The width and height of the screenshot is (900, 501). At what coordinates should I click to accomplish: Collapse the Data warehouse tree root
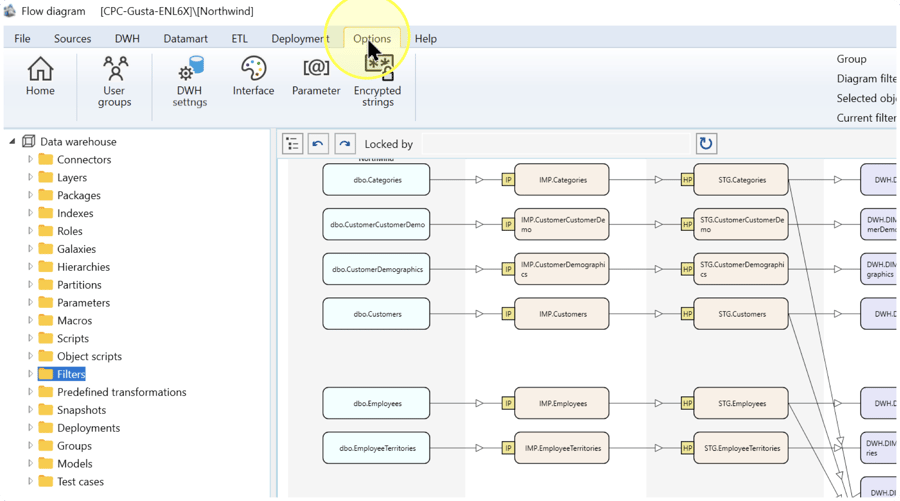12,141
